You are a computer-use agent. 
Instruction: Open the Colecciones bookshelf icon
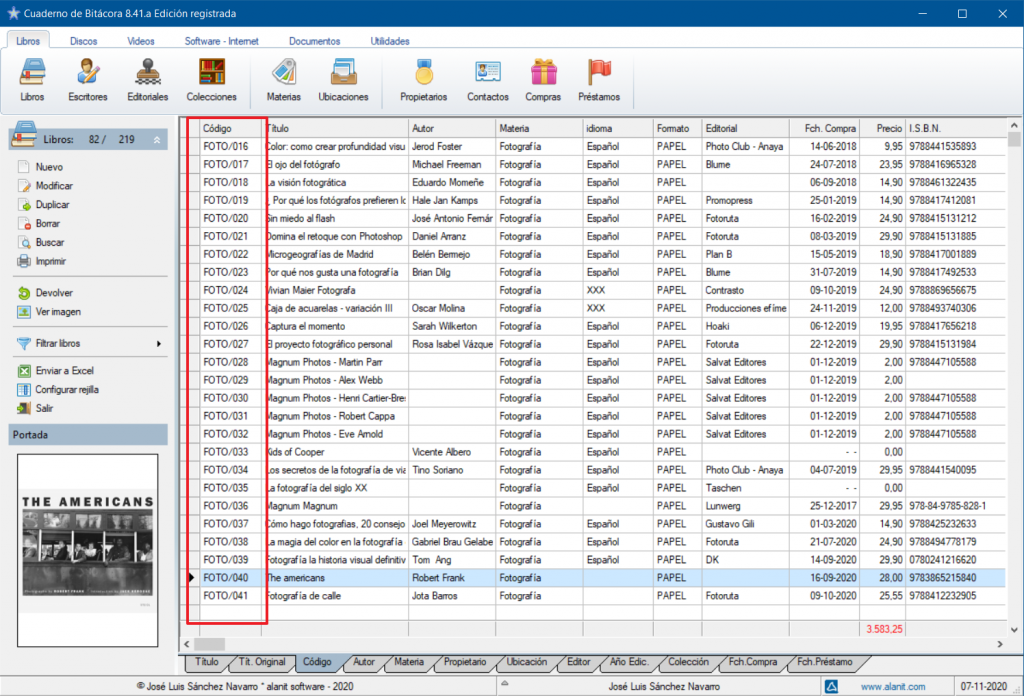point(211,74)
